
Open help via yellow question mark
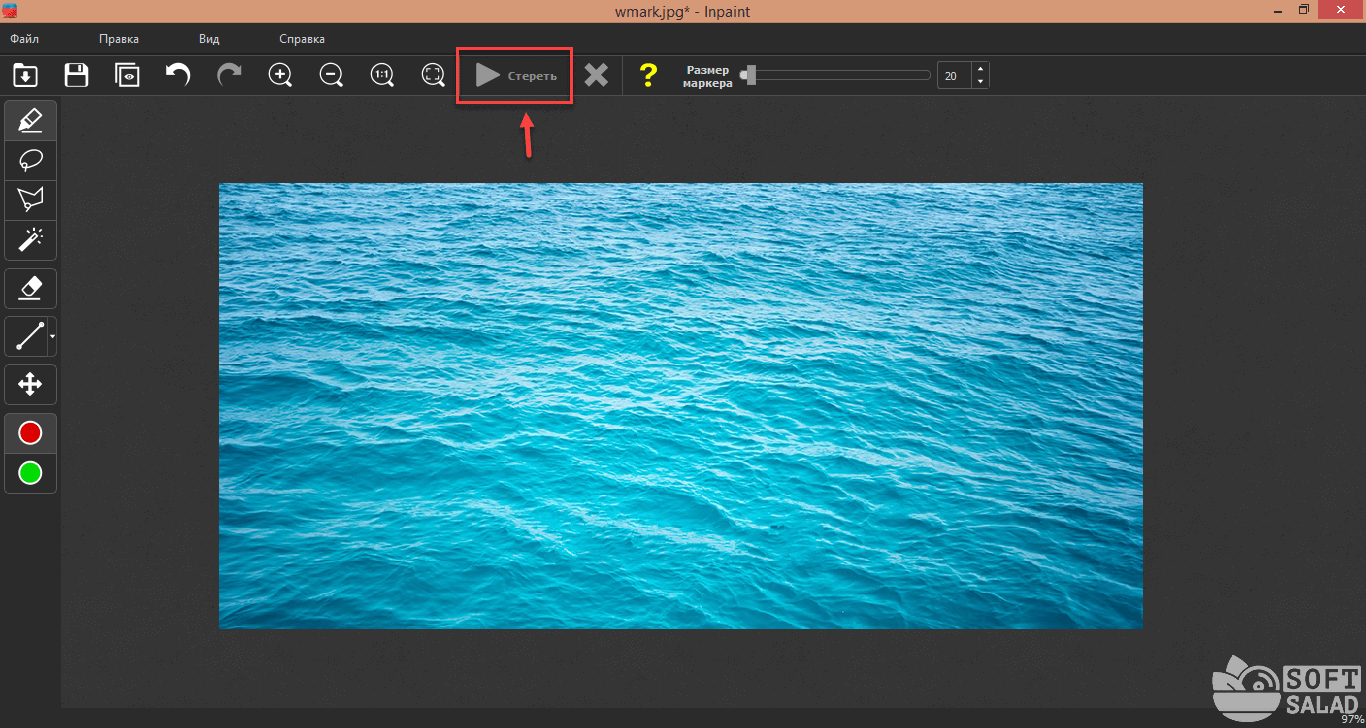pyautogui.click(x=648, y=75)
